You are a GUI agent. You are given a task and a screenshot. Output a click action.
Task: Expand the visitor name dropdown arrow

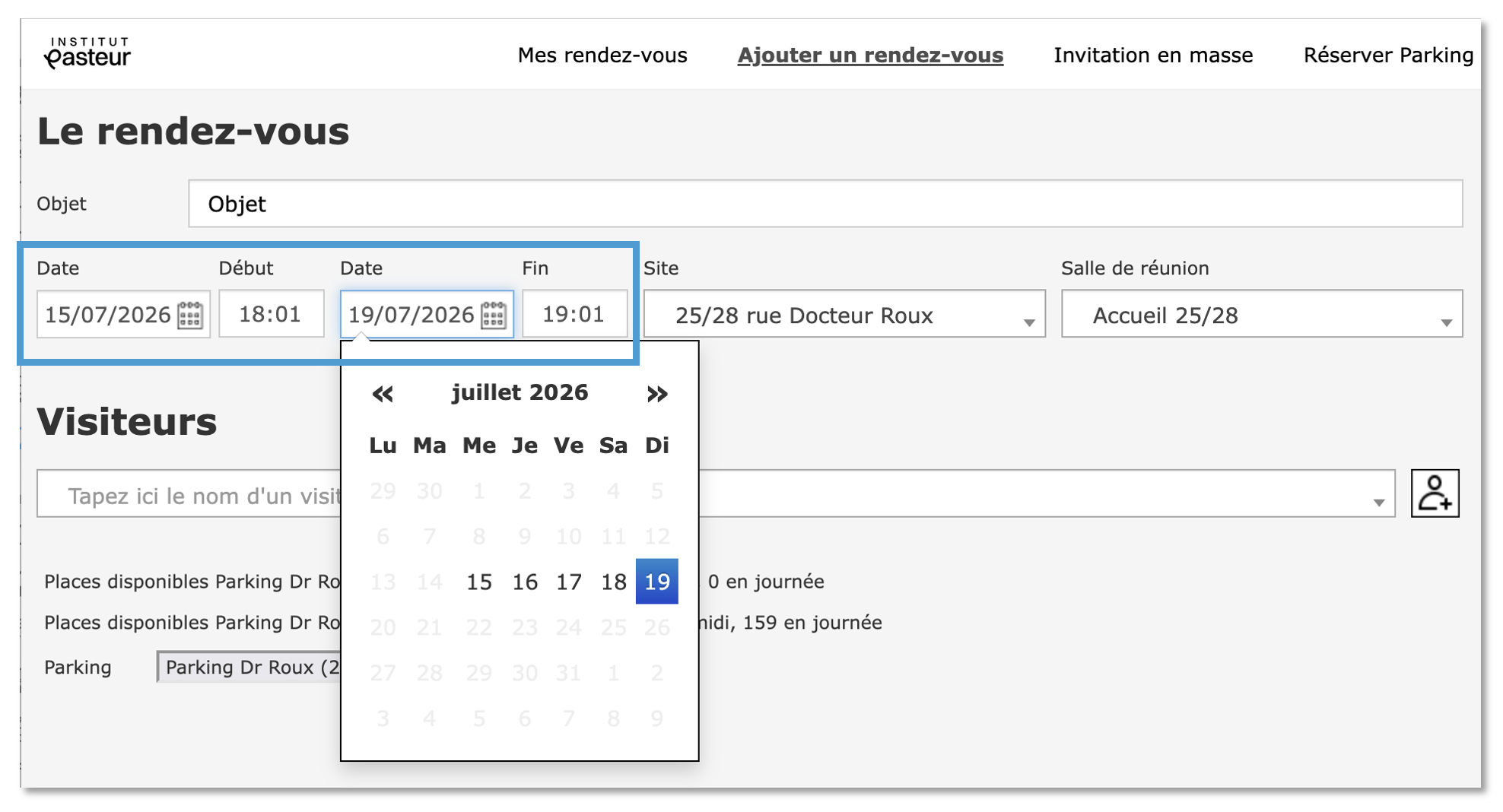[1379, 503]
